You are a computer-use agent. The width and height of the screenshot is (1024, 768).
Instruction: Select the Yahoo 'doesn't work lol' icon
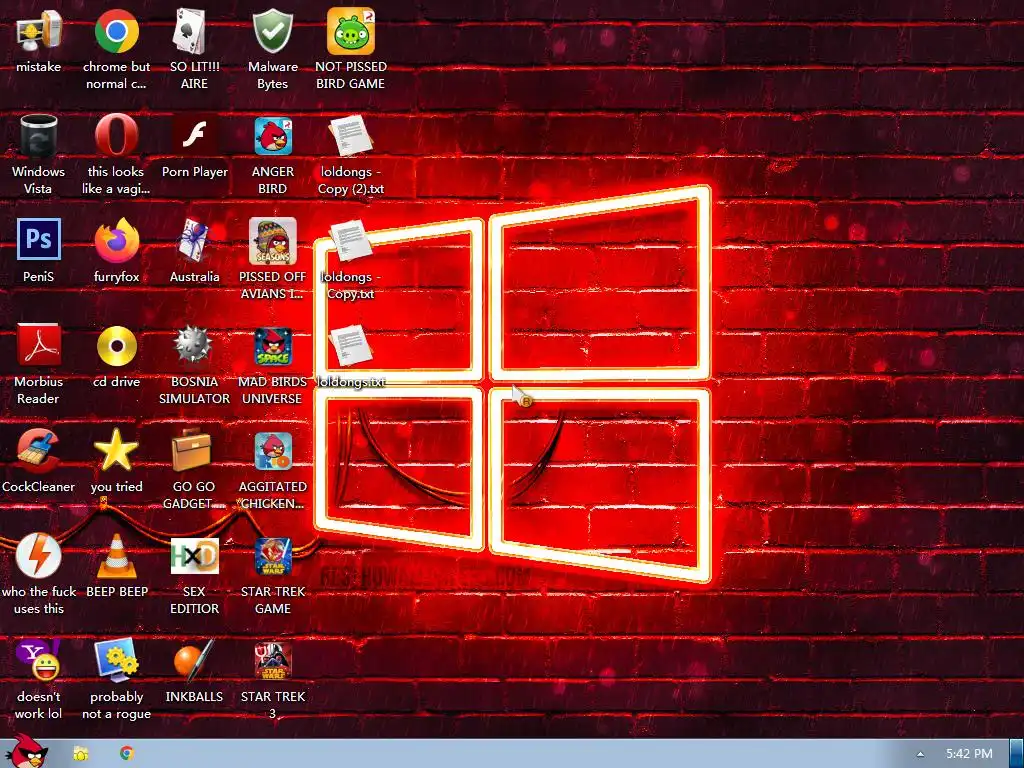39,660
